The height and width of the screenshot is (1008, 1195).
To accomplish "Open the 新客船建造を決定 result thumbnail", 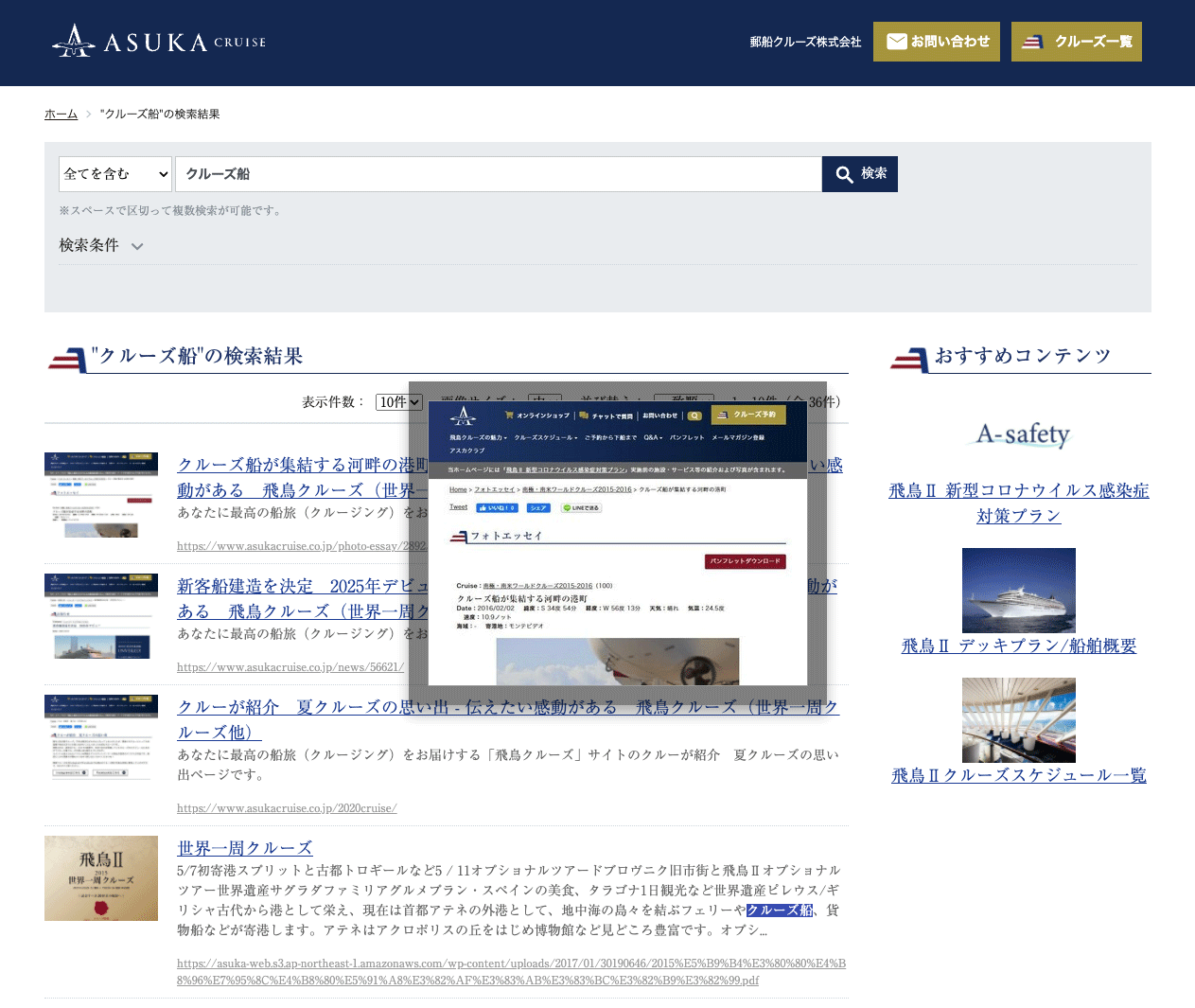I will point(101,616).
